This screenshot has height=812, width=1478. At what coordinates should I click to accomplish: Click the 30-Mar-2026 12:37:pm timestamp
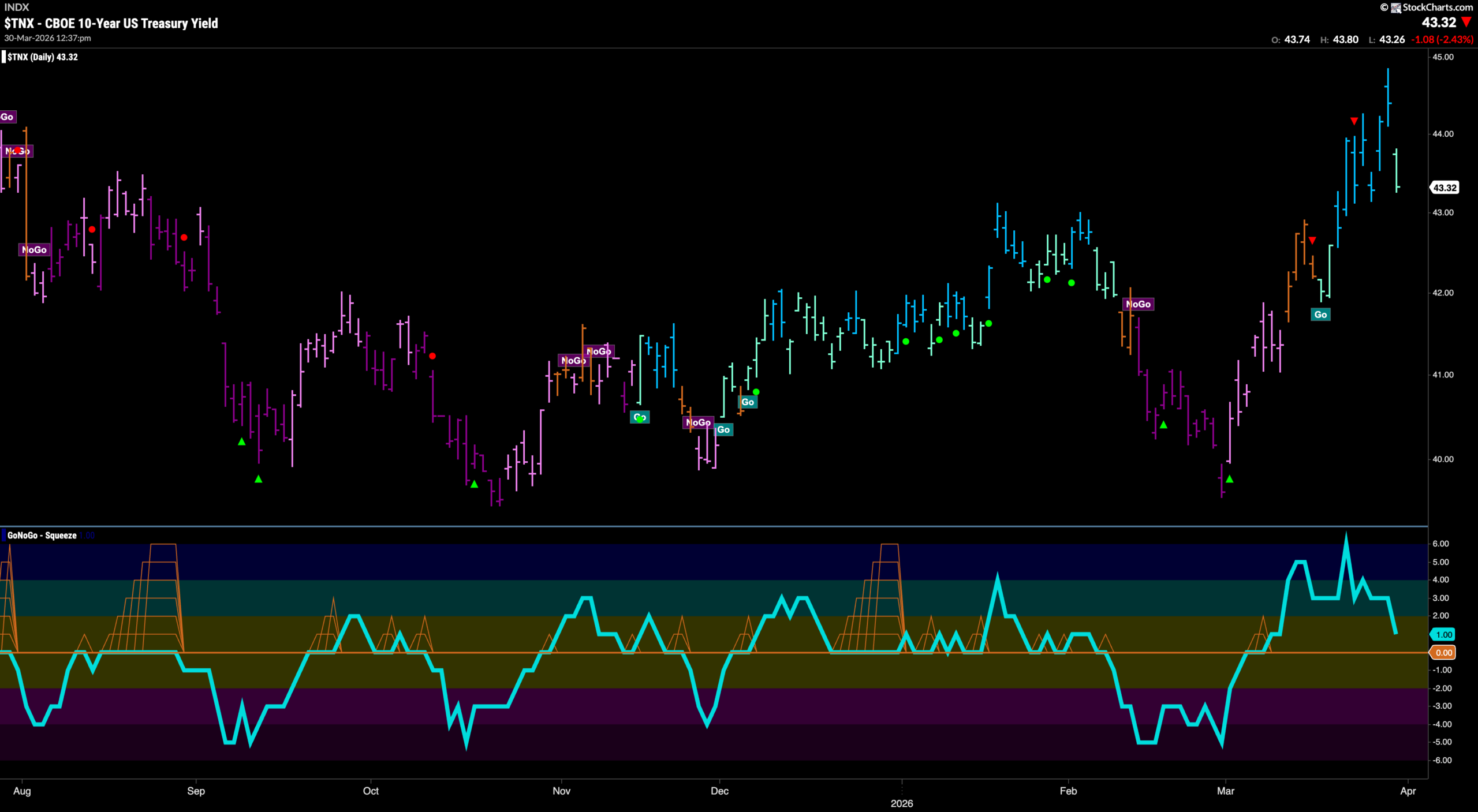(47, 38)
